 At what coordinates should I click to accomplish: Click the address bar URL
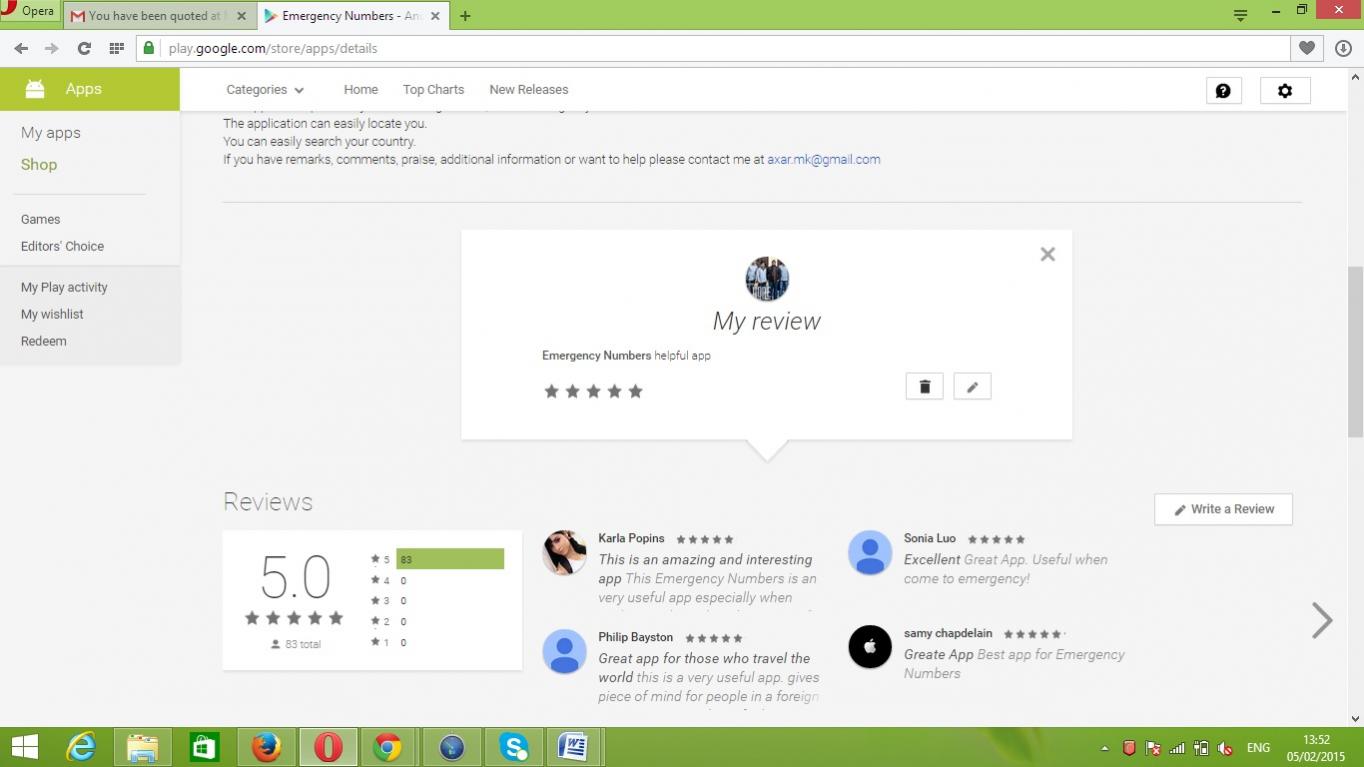[273, 48]
